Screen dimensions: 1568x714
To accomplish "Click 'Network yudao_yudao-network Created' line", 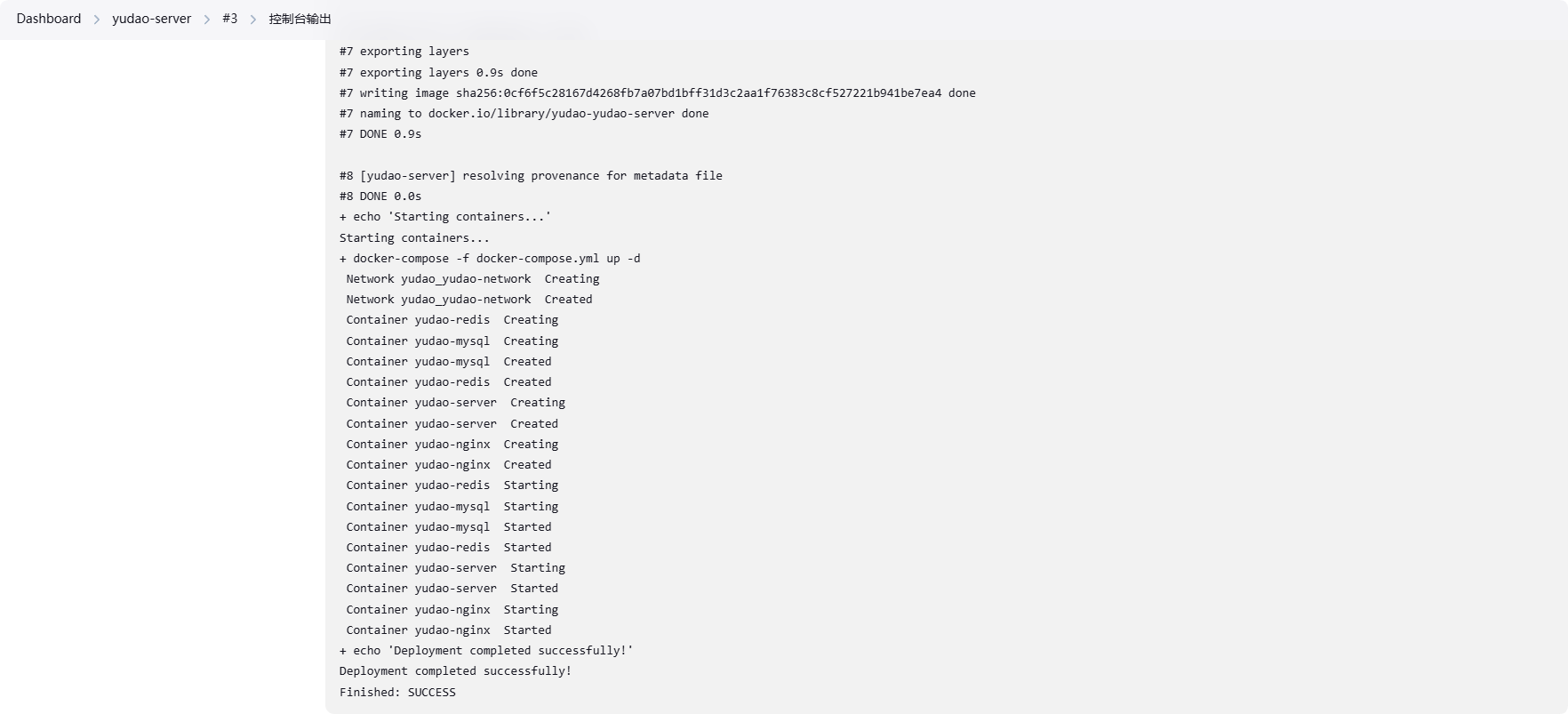I will click(469, 300).
